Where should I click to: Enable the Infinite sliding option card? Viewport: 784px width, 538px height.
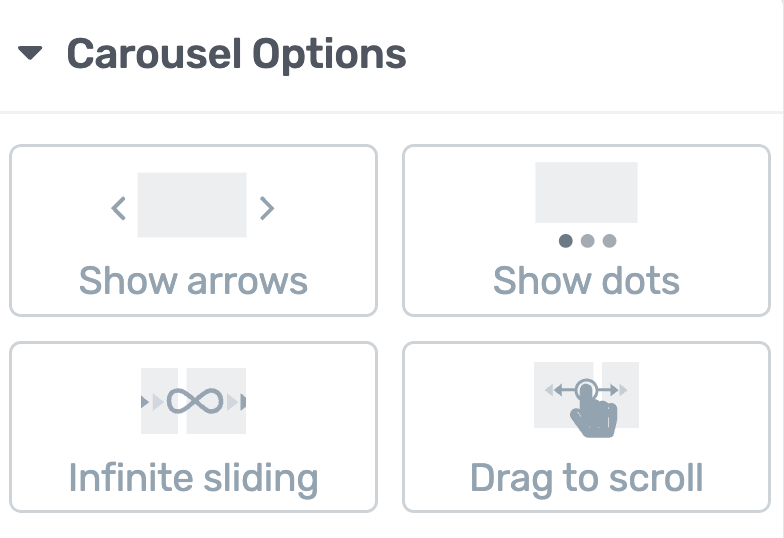(193, 427)
